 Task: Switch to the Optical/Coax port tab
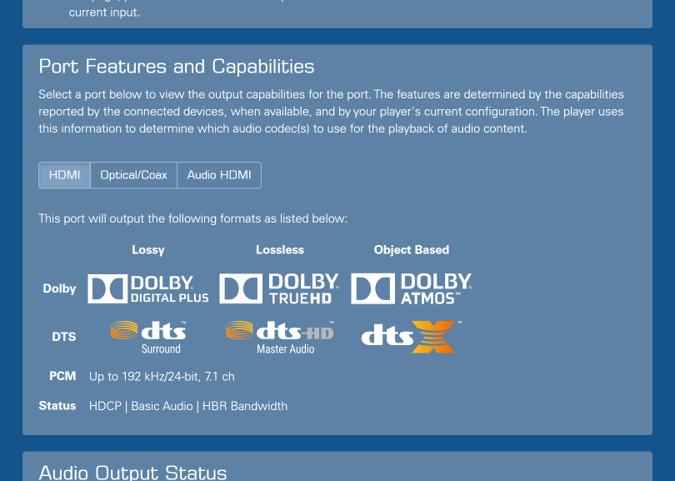click(x=134, y=175)
